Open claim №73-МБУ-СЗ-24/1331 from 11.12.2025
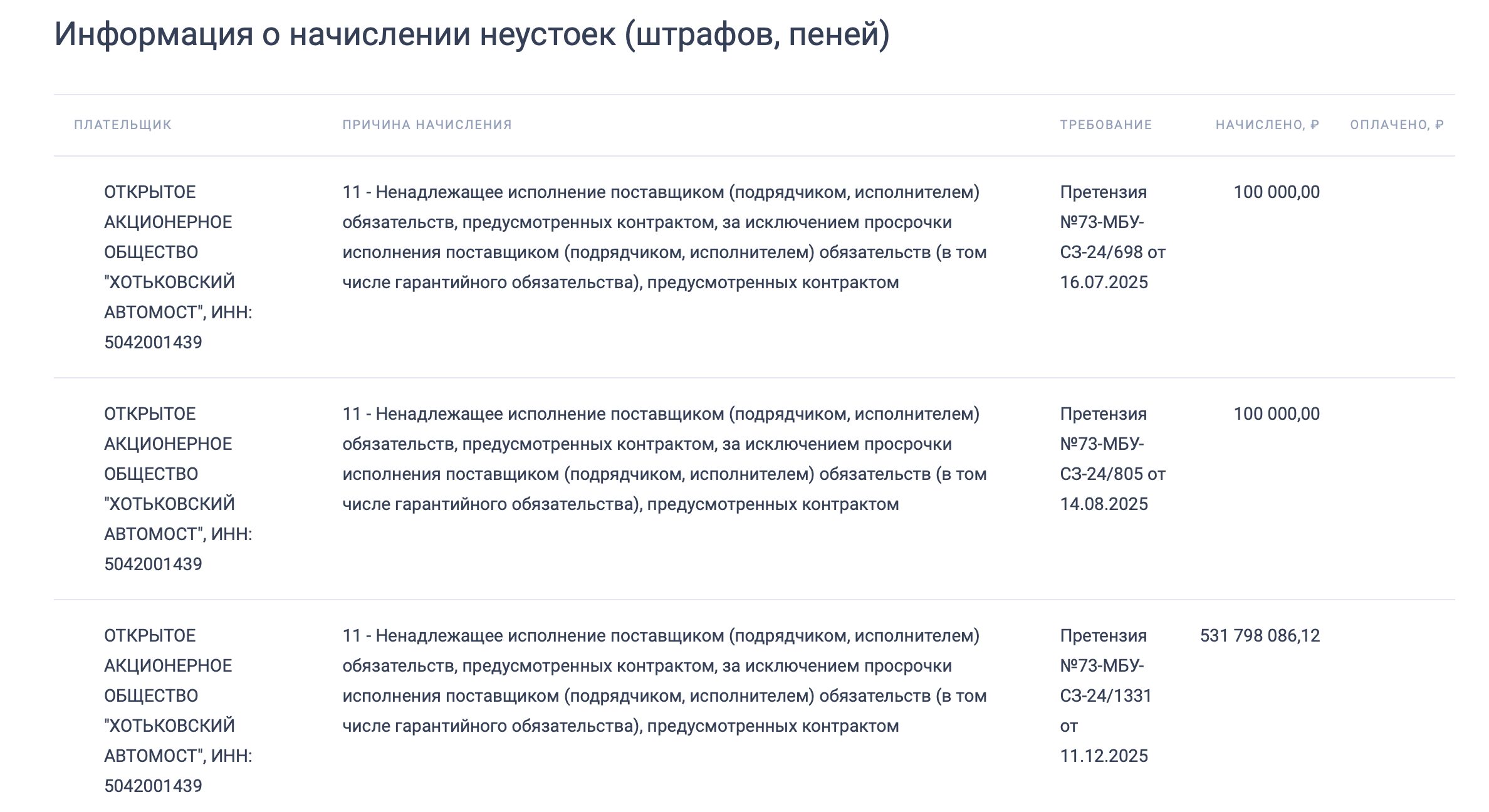 coord(1105,695)
